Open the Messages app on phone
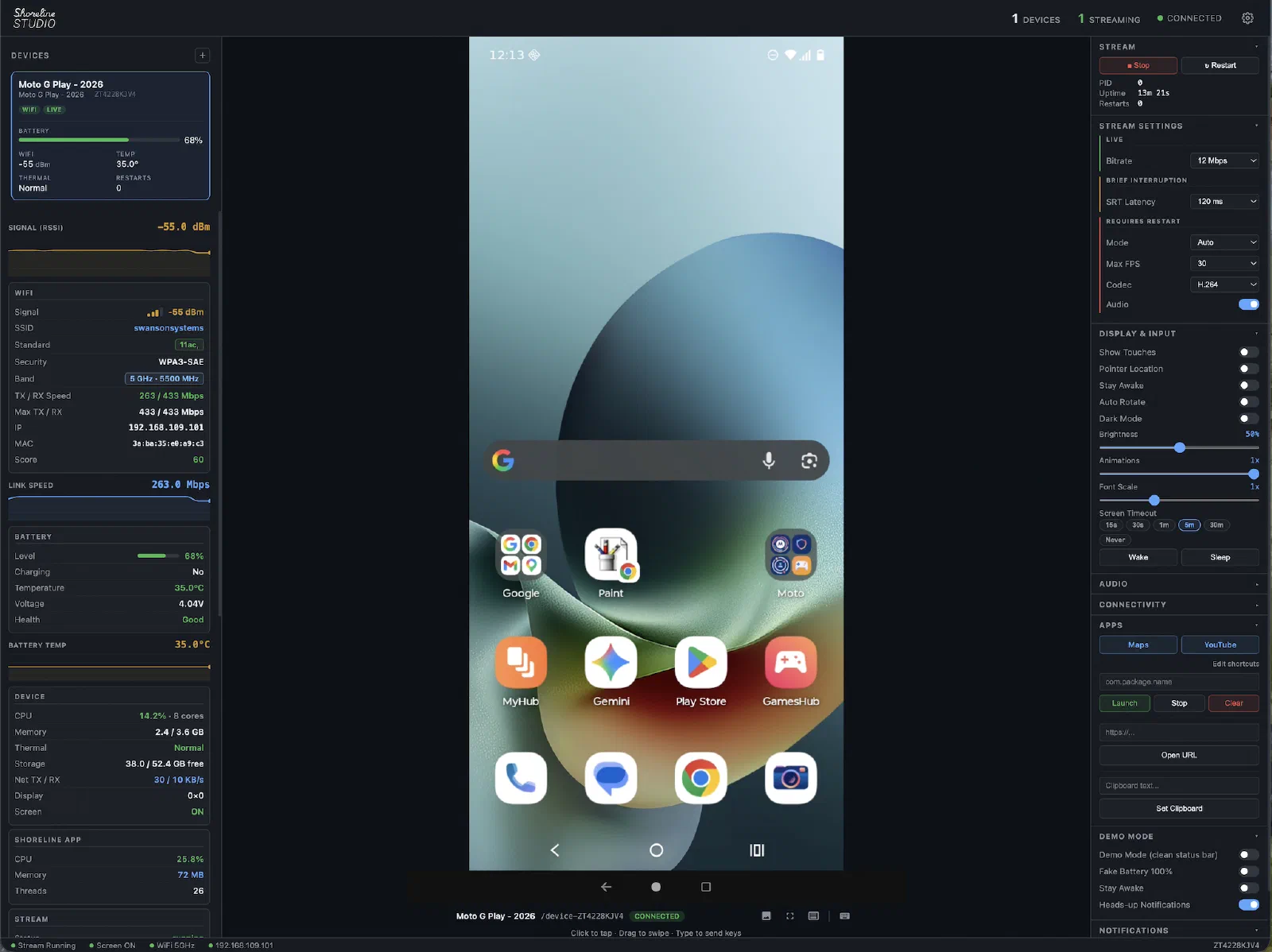The height and width of the screenshot is (952, 1272). coord(611,778)
